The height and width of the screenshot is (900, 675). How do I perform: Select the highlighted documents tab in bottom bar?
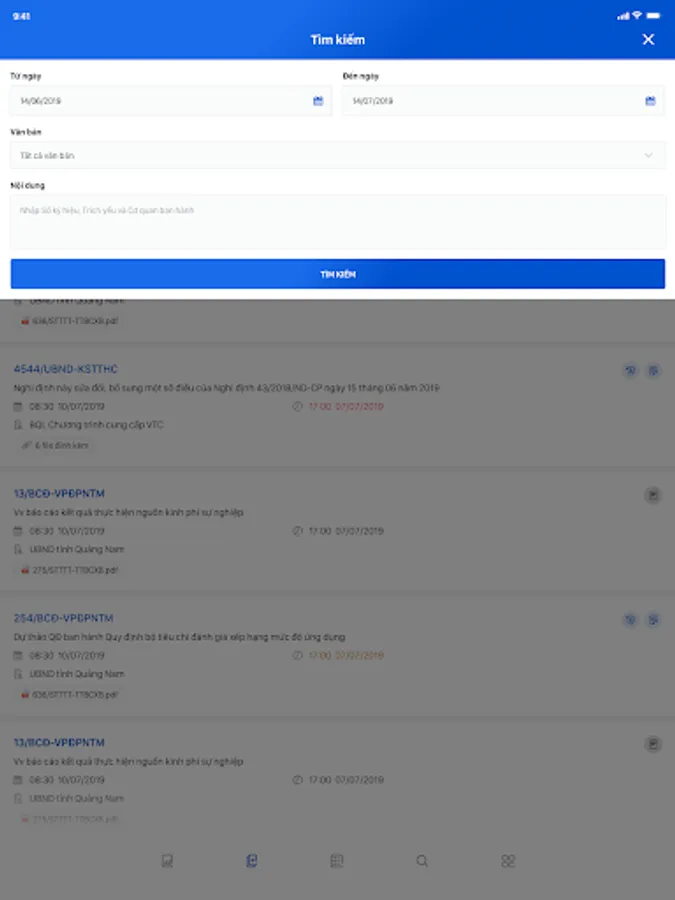[251, 860]
